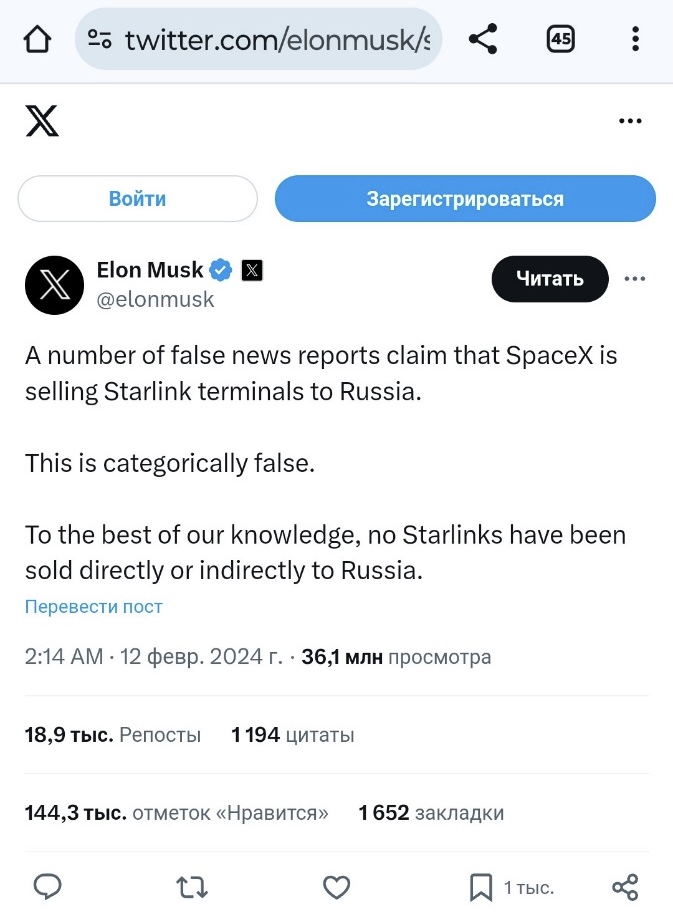Open site info icon in address bar

pos(99,39)
